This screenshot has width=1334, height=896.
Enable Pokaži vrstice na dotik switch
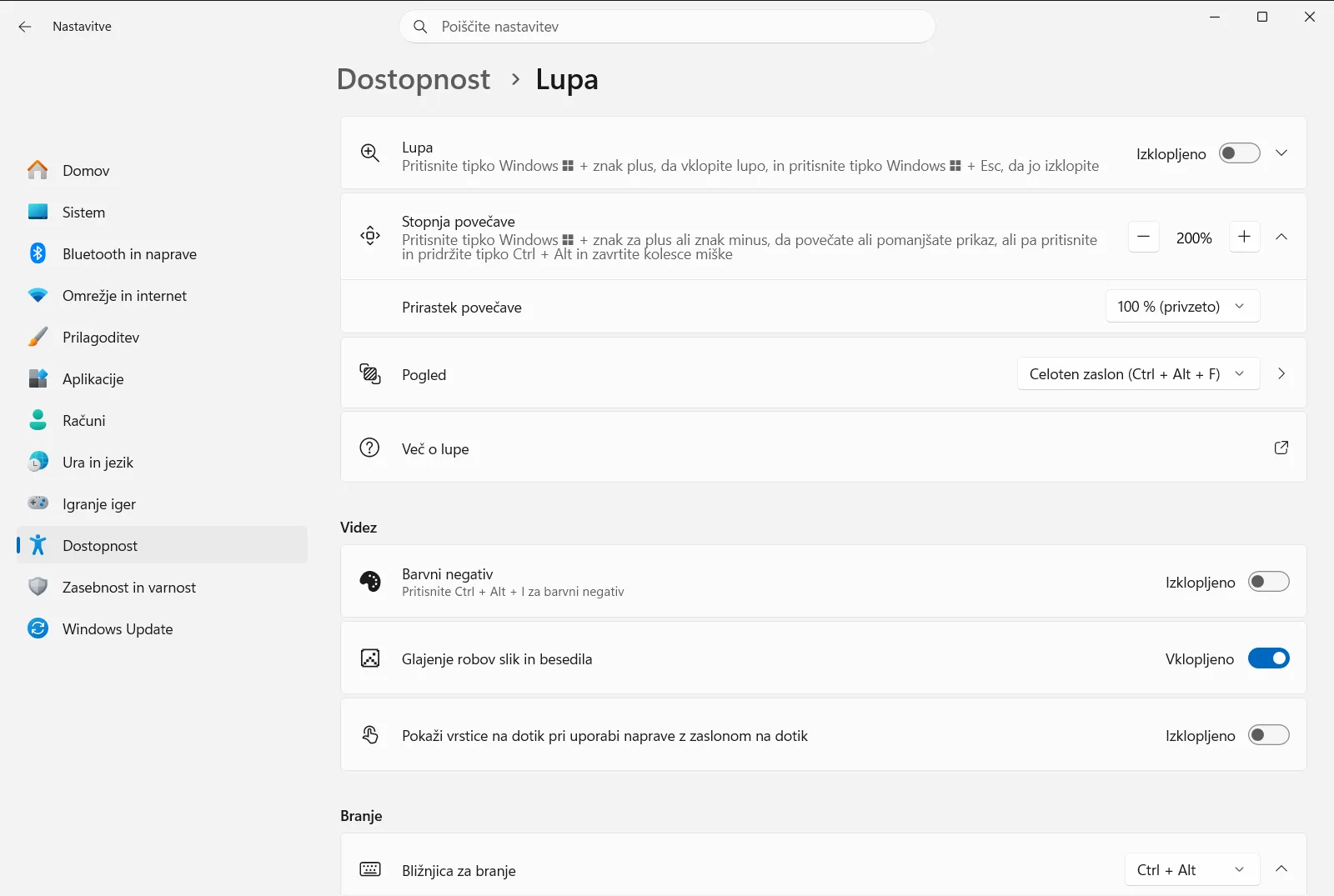pos(1268,735)
